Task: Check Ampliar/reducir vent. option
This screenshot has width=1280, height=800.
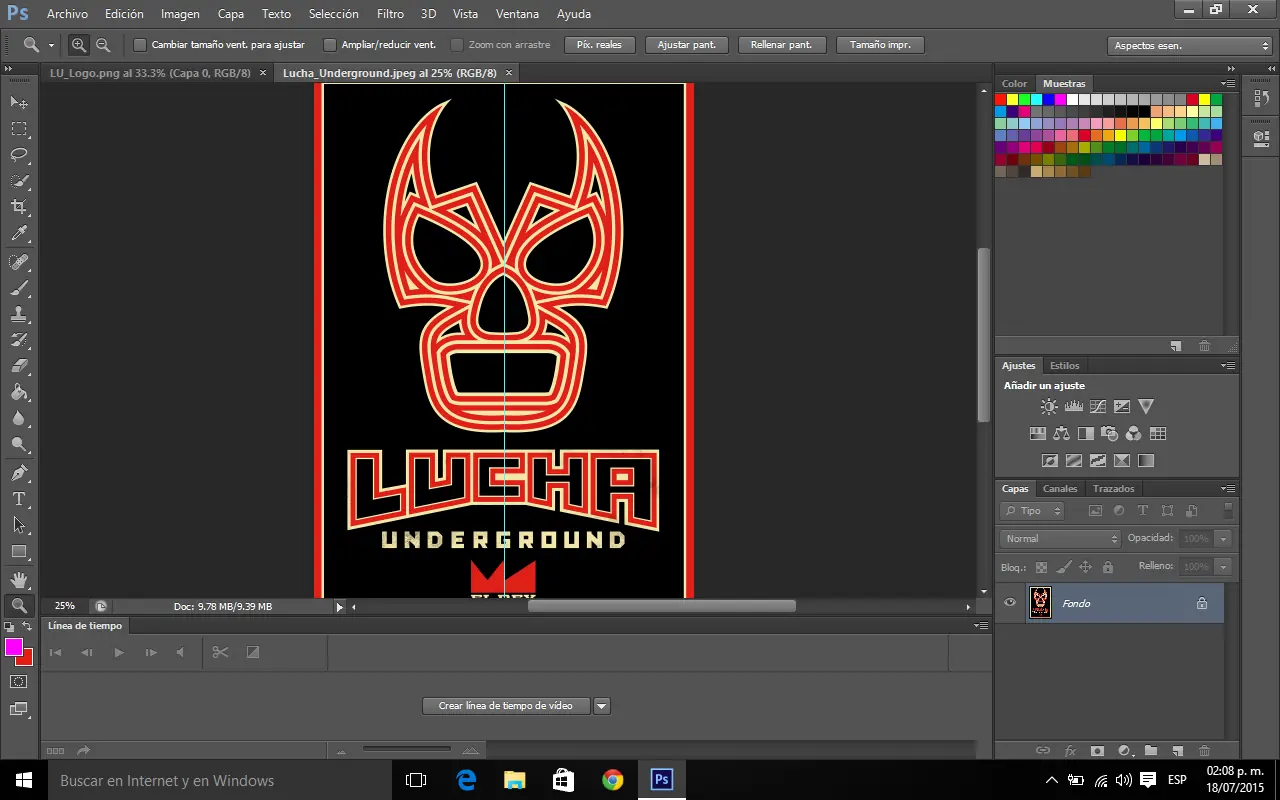Action: (x=330, y=45)
